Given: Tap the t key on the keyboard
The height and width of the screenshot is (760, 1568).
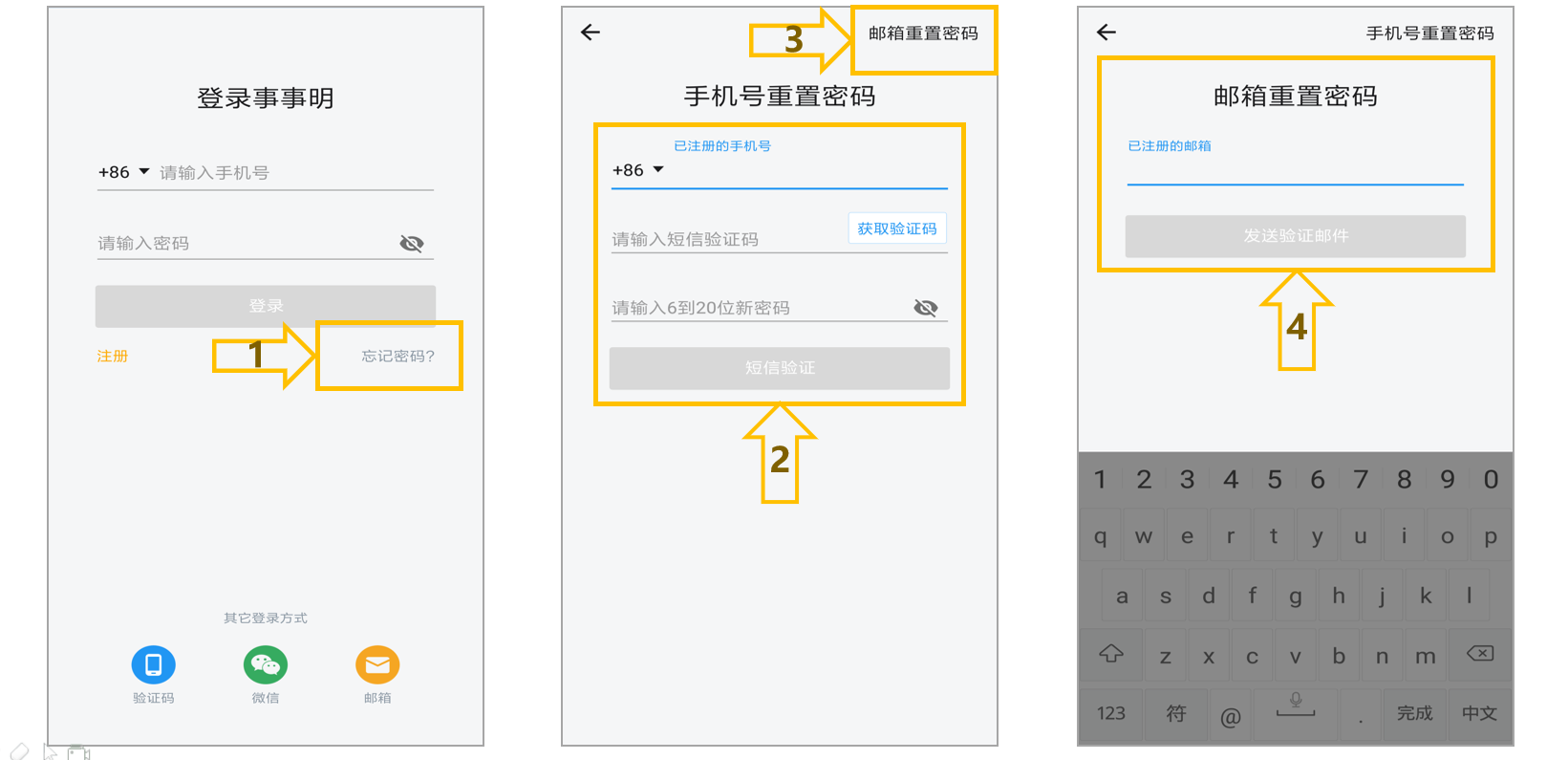Looking at the screenshot, I should 1274,536.
